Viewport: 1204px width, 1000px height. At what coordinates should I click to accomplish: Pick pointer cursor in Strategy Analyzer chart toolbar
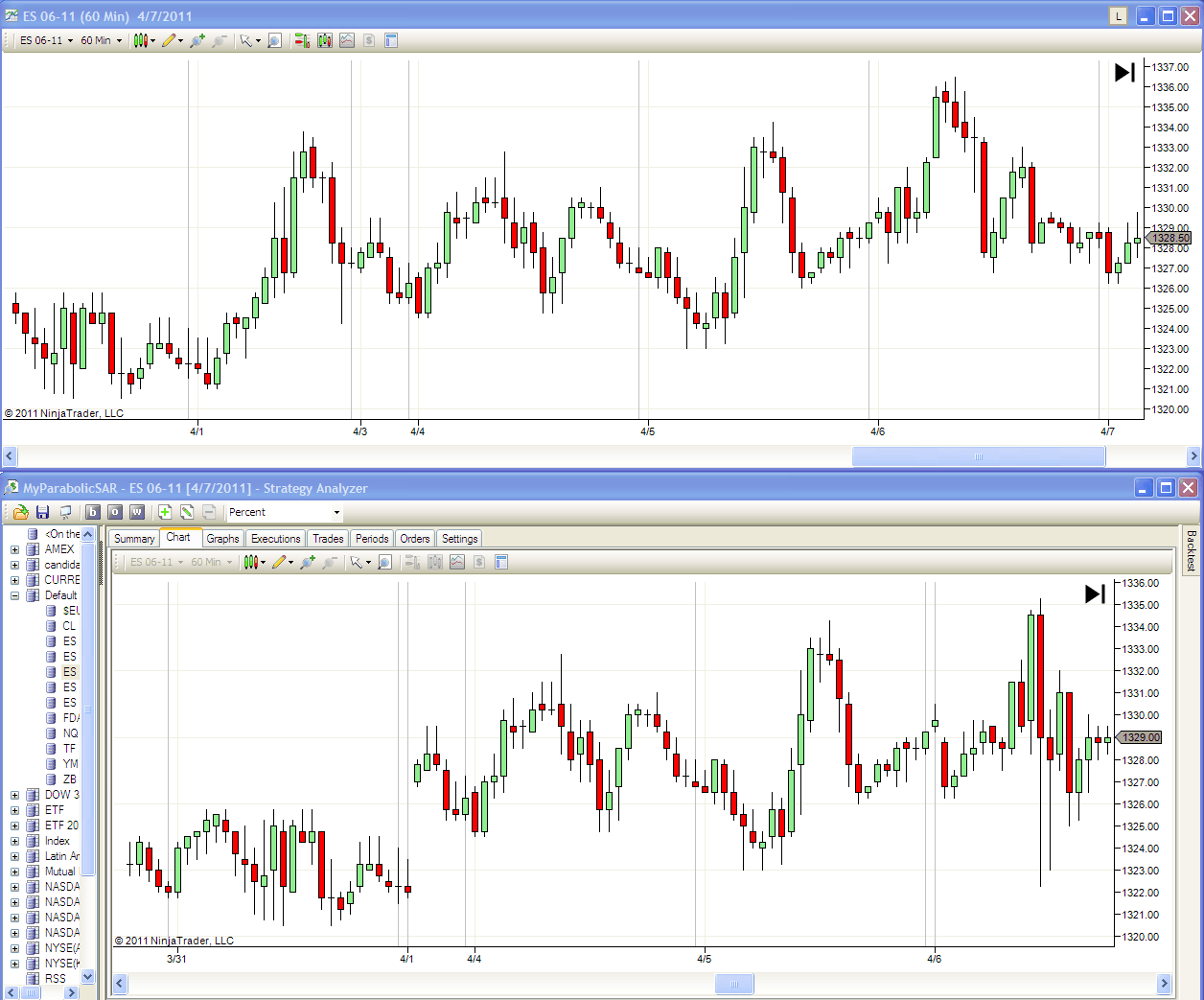pos(359,562)
